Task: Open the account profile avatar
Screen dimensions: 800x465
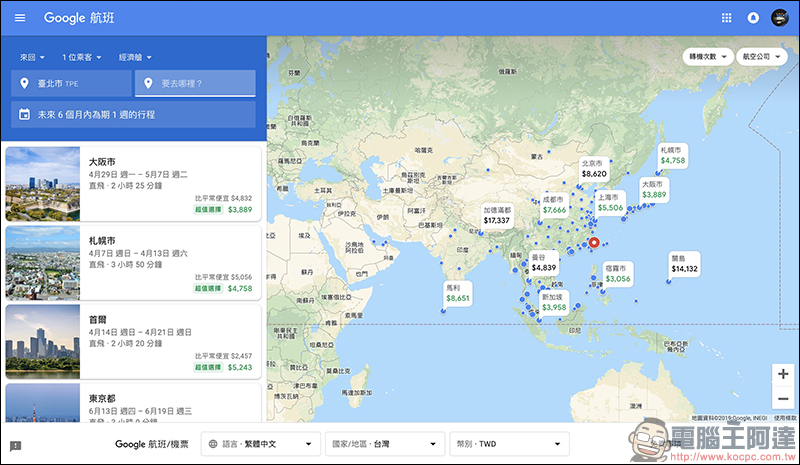Action: pyautogui.click(x=780, y=18)
